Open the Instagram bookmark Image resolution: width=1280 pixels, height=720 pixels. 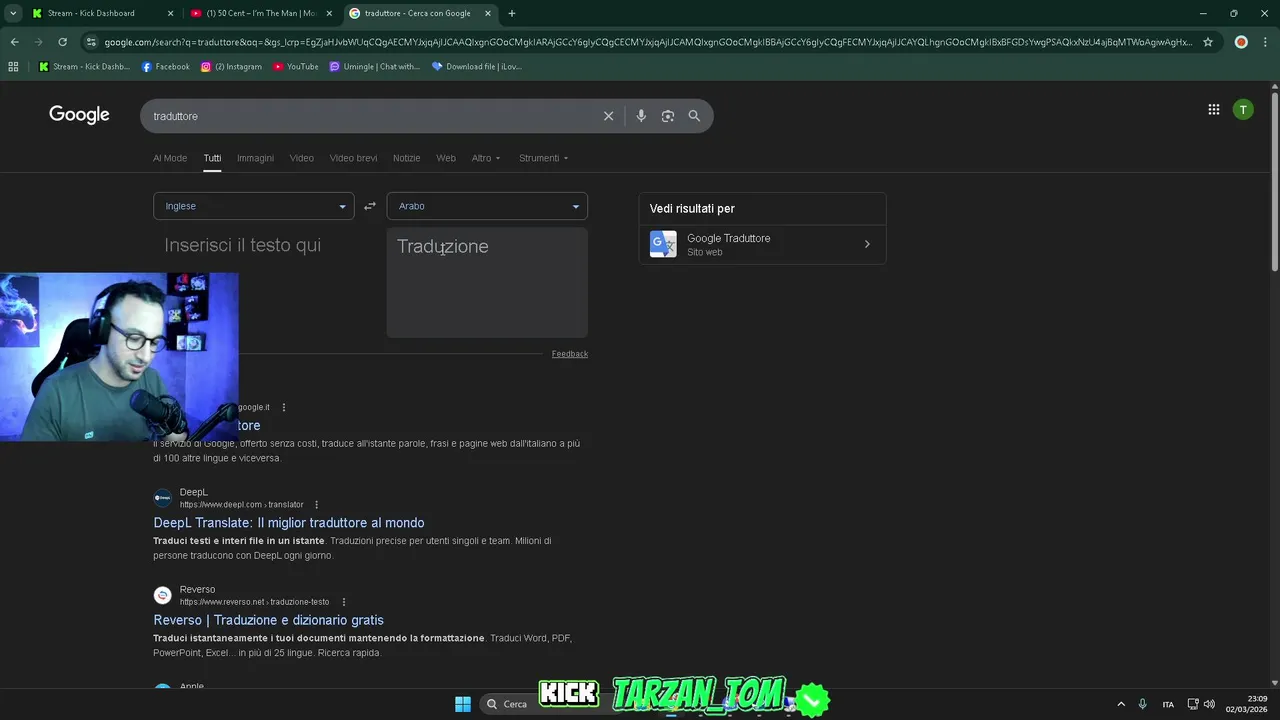tap(231, 67)
